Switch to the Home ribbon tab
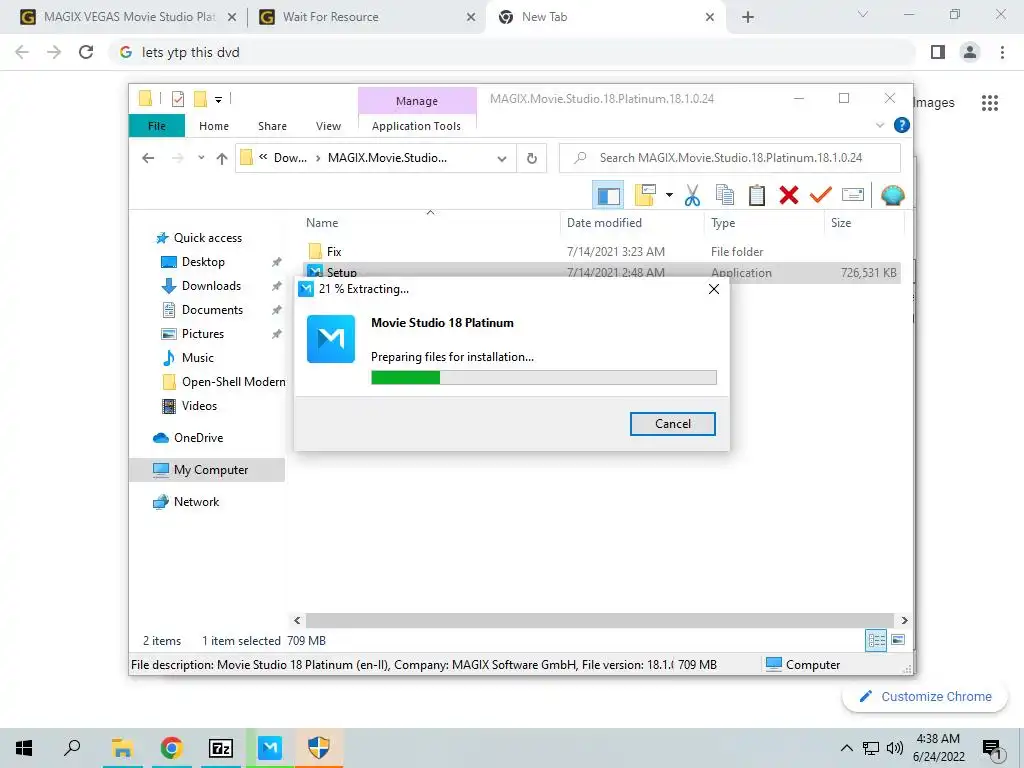 [214, 125]
